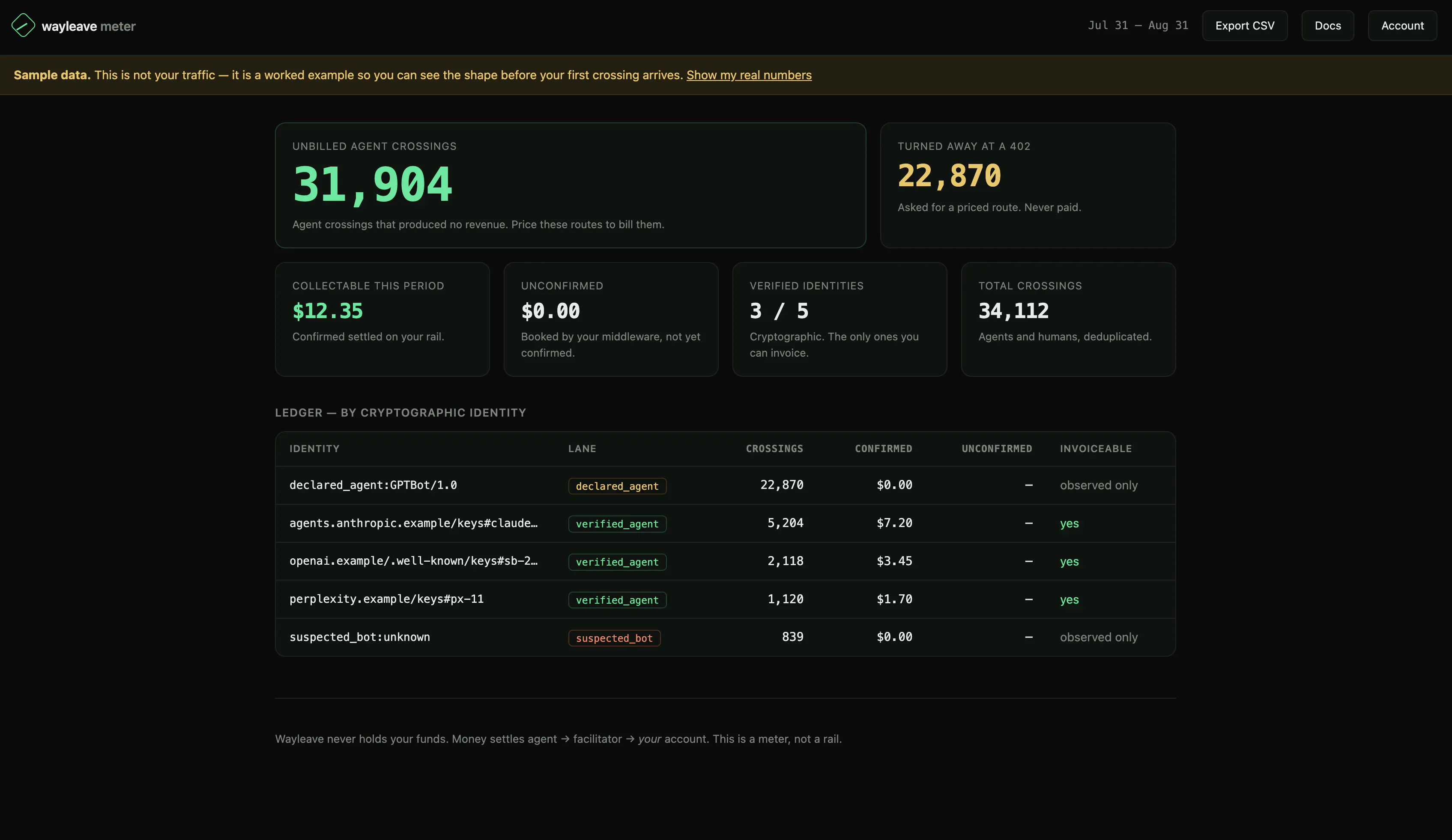1452x840 pixels.
Task: Click 'observed only' in the GPTBot row
Action: (1099, 486)
